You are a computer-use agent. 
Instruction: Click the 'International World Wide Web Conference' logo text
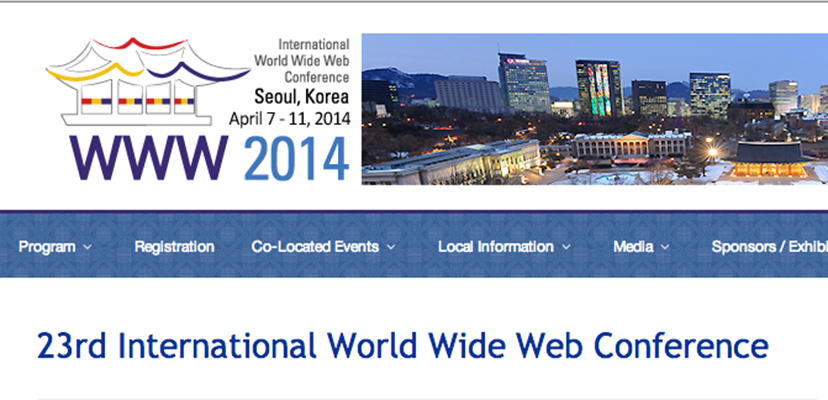pyautogui.click(x=302, y=61)
